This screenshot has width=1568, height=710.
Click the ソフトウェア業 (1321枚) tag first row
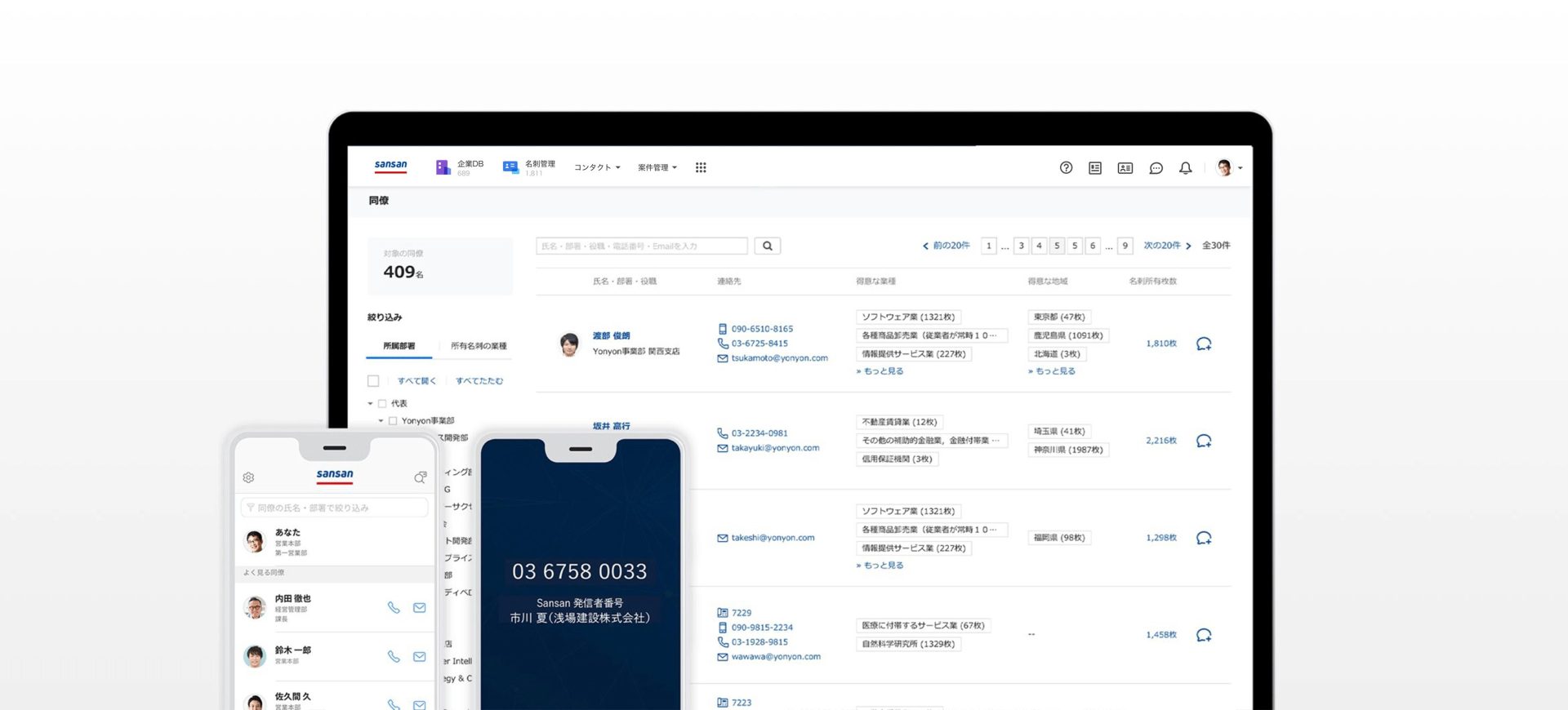click(908, 317)
